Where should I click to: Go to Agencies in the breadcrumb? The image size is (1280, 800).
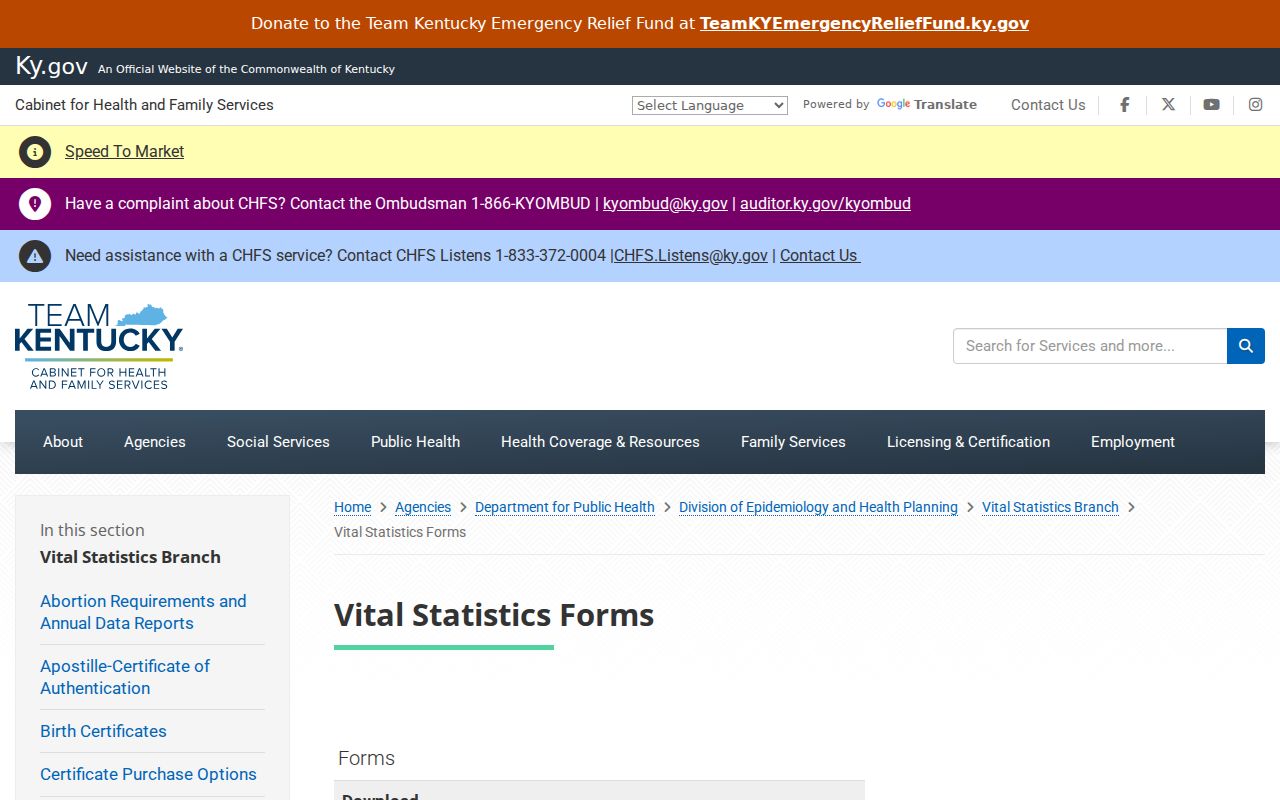[423, 507]
